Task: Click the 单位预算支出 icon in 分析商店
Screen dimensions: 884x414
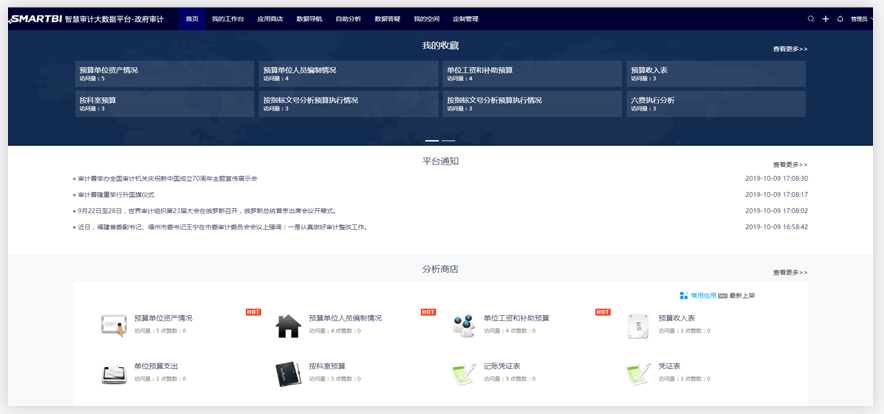Action: point(113,373)
